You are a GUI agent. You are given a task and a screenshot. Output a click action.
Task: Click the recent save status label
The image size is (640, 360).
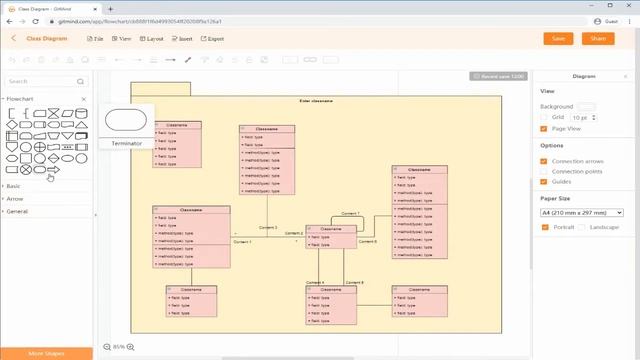pyautogui.click(x=498, y=76)
